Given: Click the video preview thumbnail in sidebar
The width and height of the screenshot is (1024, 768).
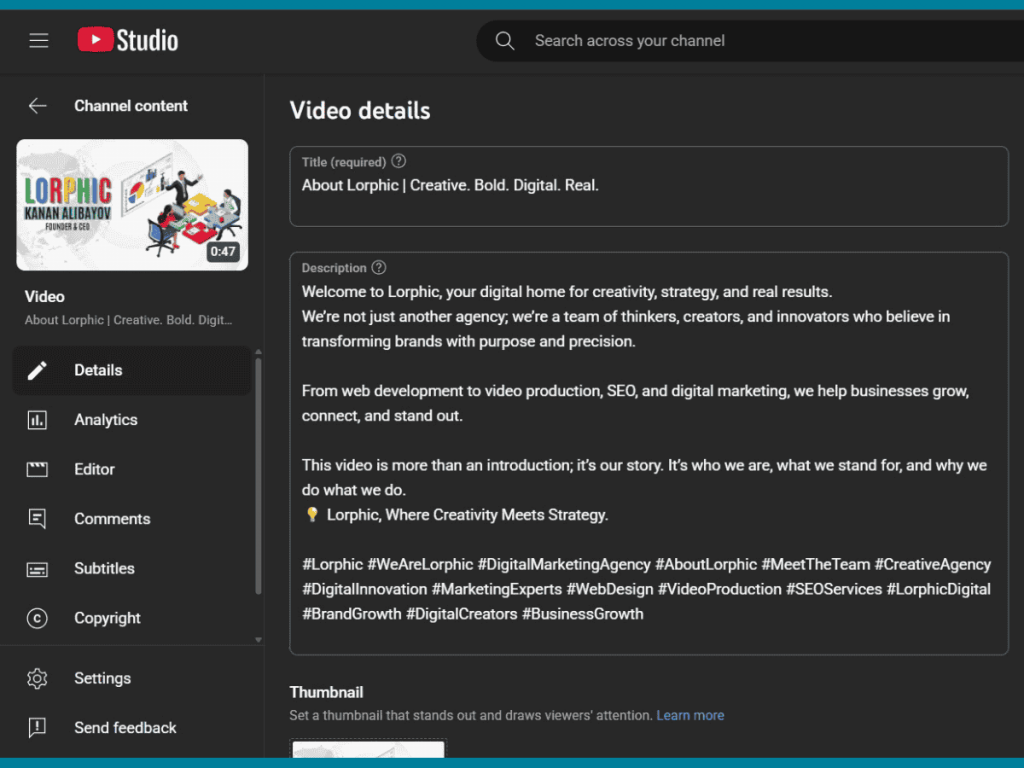Looking at the screenshot, I should point(132,205).
